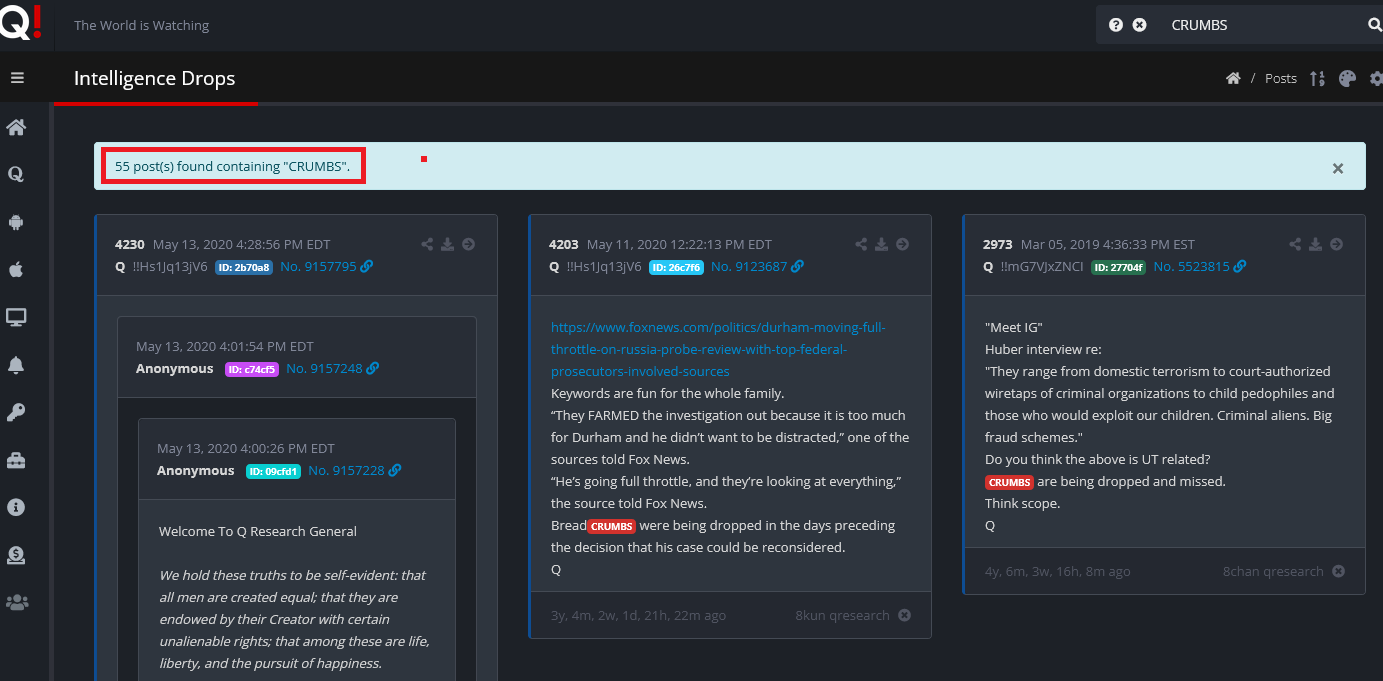The image size is (1383, 681).
Task: Clear the search with the X icon
Action: pyautogui.click(x=1139, y=25)
